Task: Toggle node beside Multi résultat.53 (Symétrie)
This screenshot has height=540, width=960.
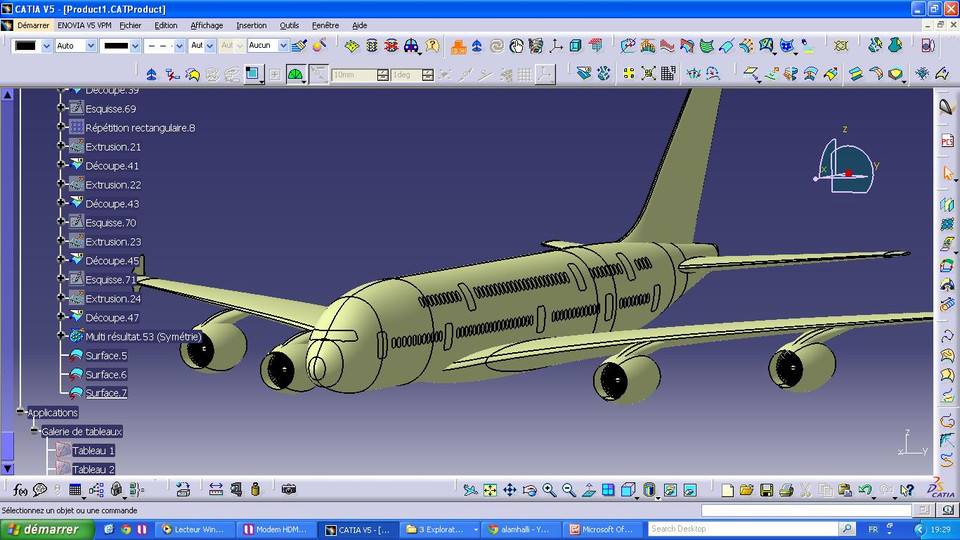Action: 61,337
